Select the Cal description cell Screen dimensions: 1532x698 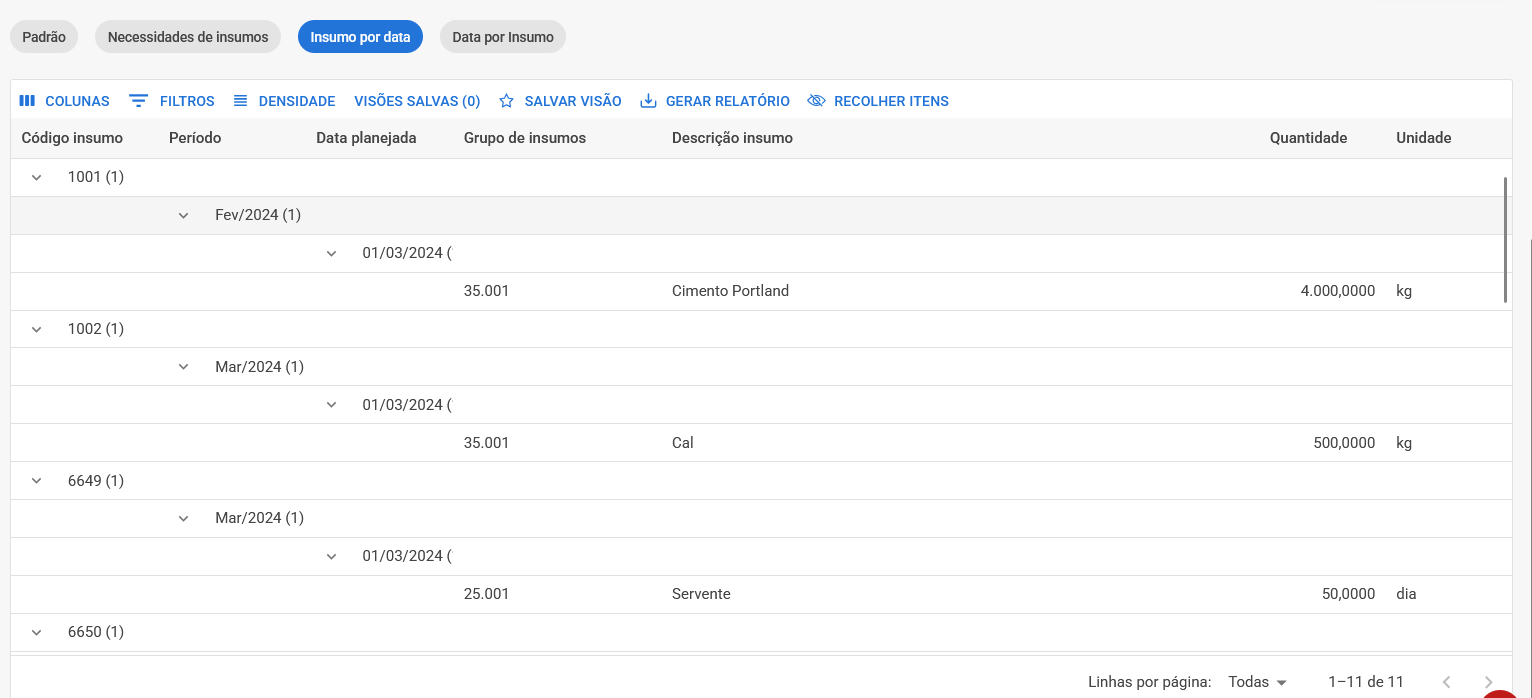point(683,443)
